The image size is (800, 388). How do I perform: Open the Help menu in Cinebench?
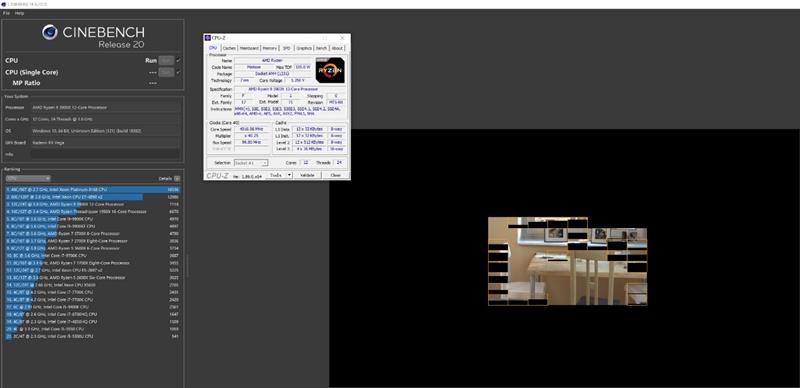[19, 13]
